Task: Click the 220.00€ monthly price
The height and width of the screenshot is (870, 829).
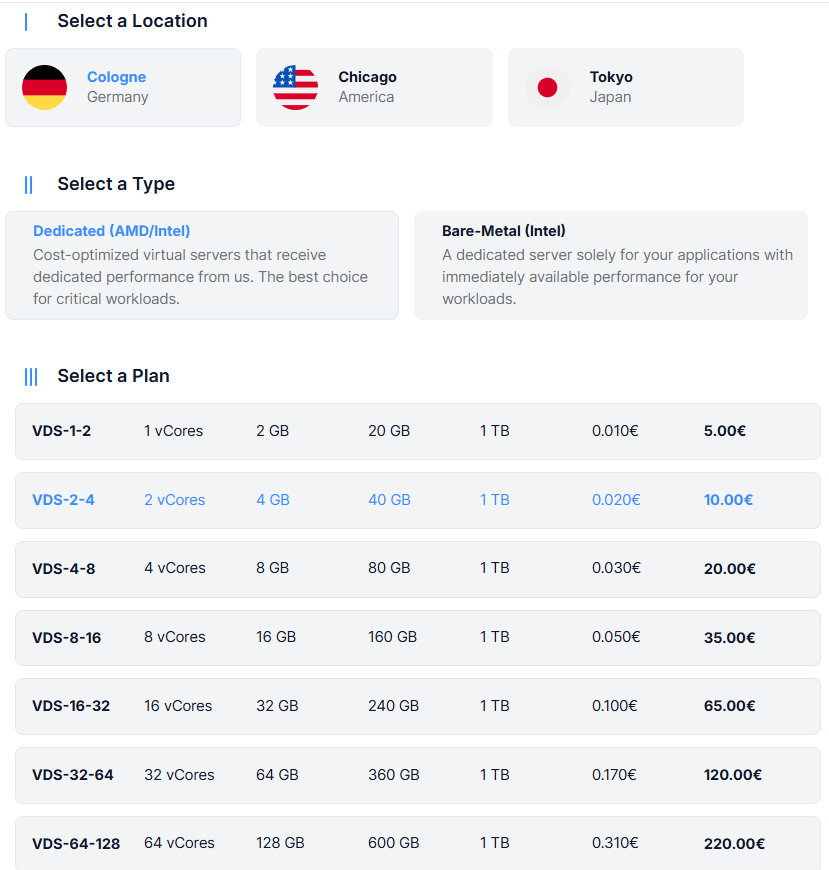Action: (x=734, y=844)
